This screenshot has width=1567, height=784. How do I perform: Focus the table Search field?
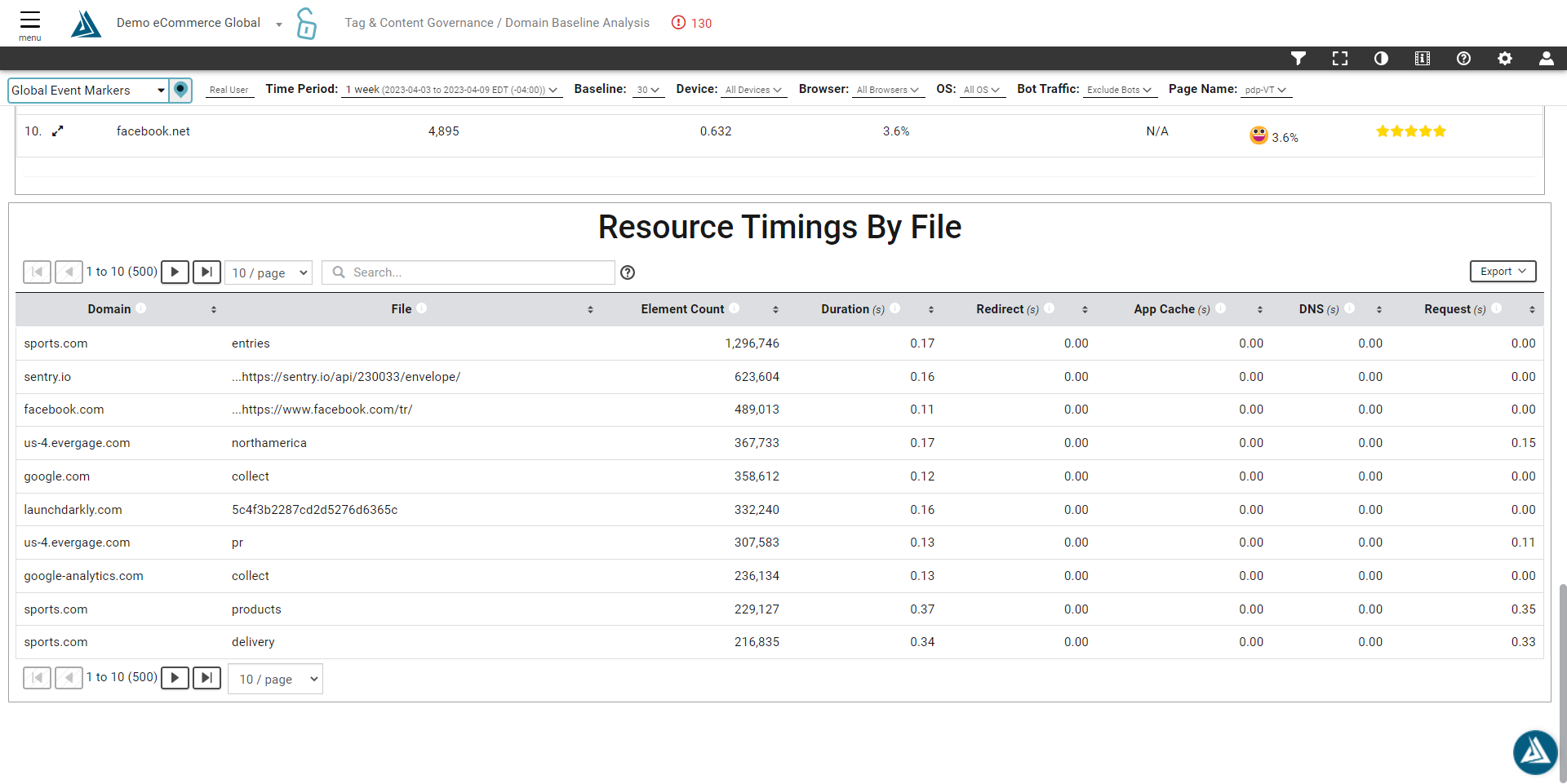click(x=468, y=272)
